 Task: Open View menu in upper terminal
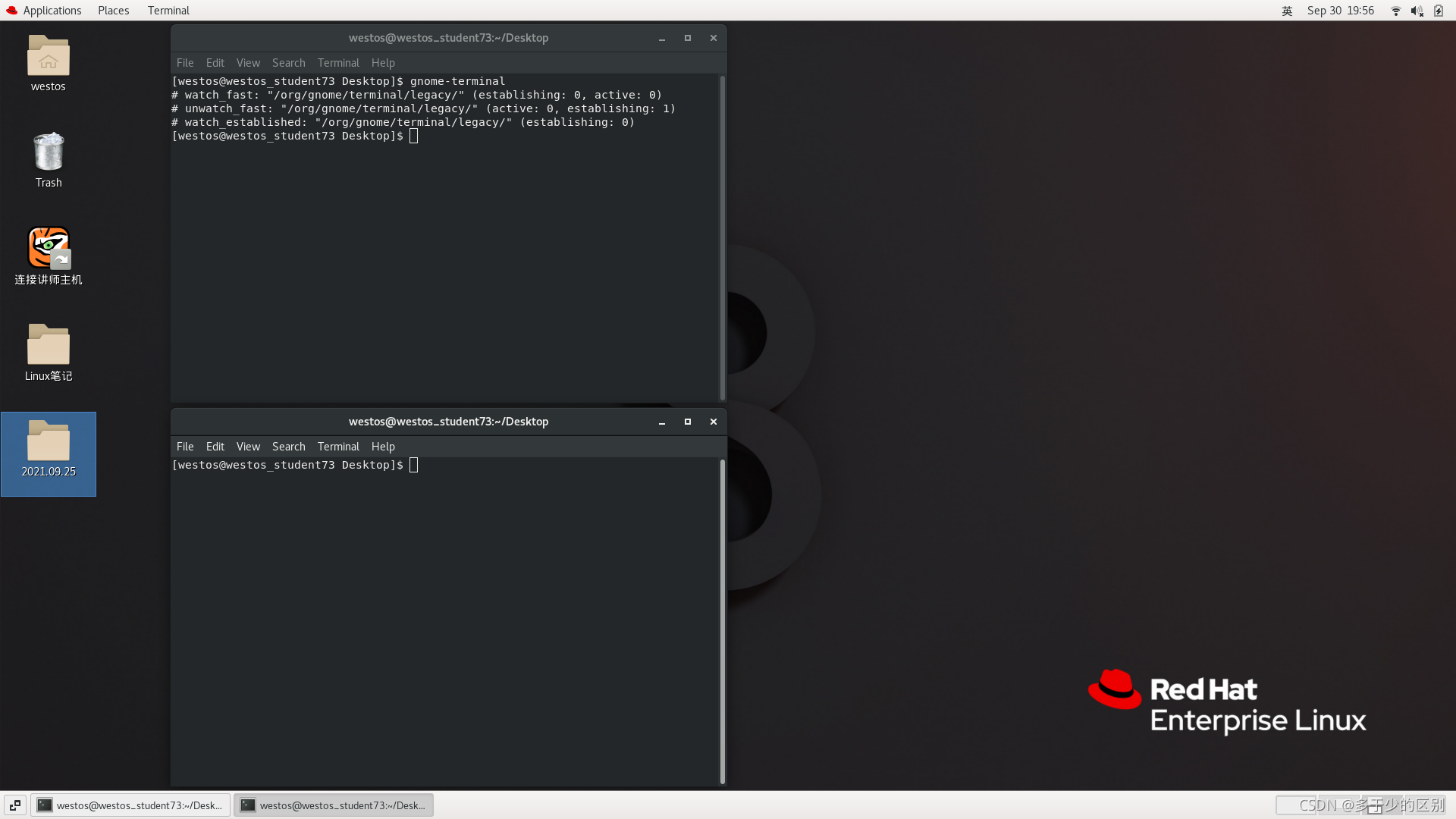[x=247, y=63]
